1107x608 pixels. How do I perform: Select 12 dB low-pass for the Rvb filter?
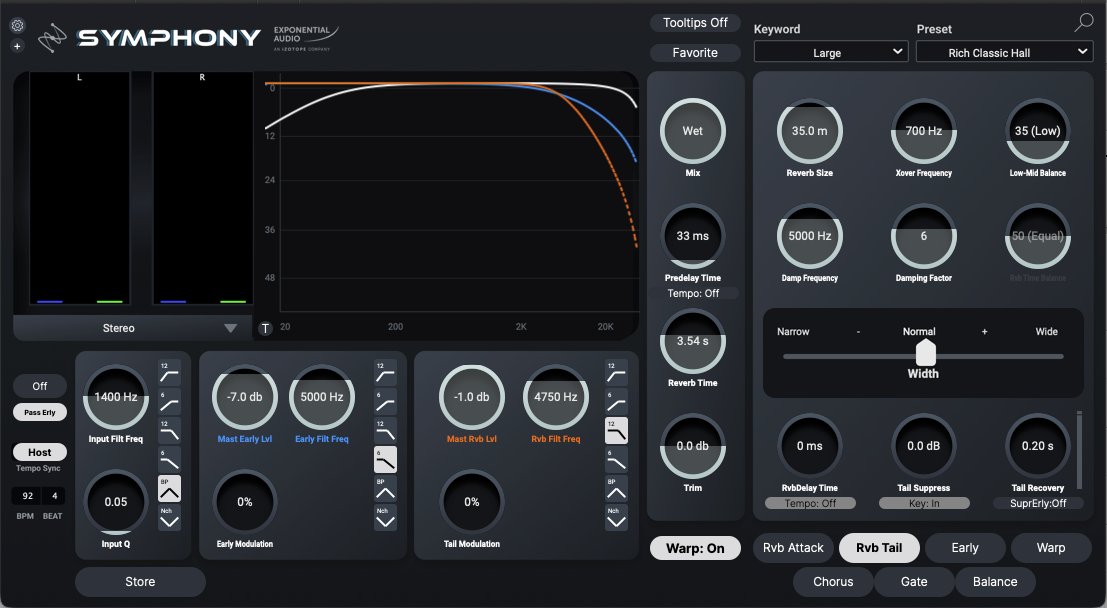(616, 431)
